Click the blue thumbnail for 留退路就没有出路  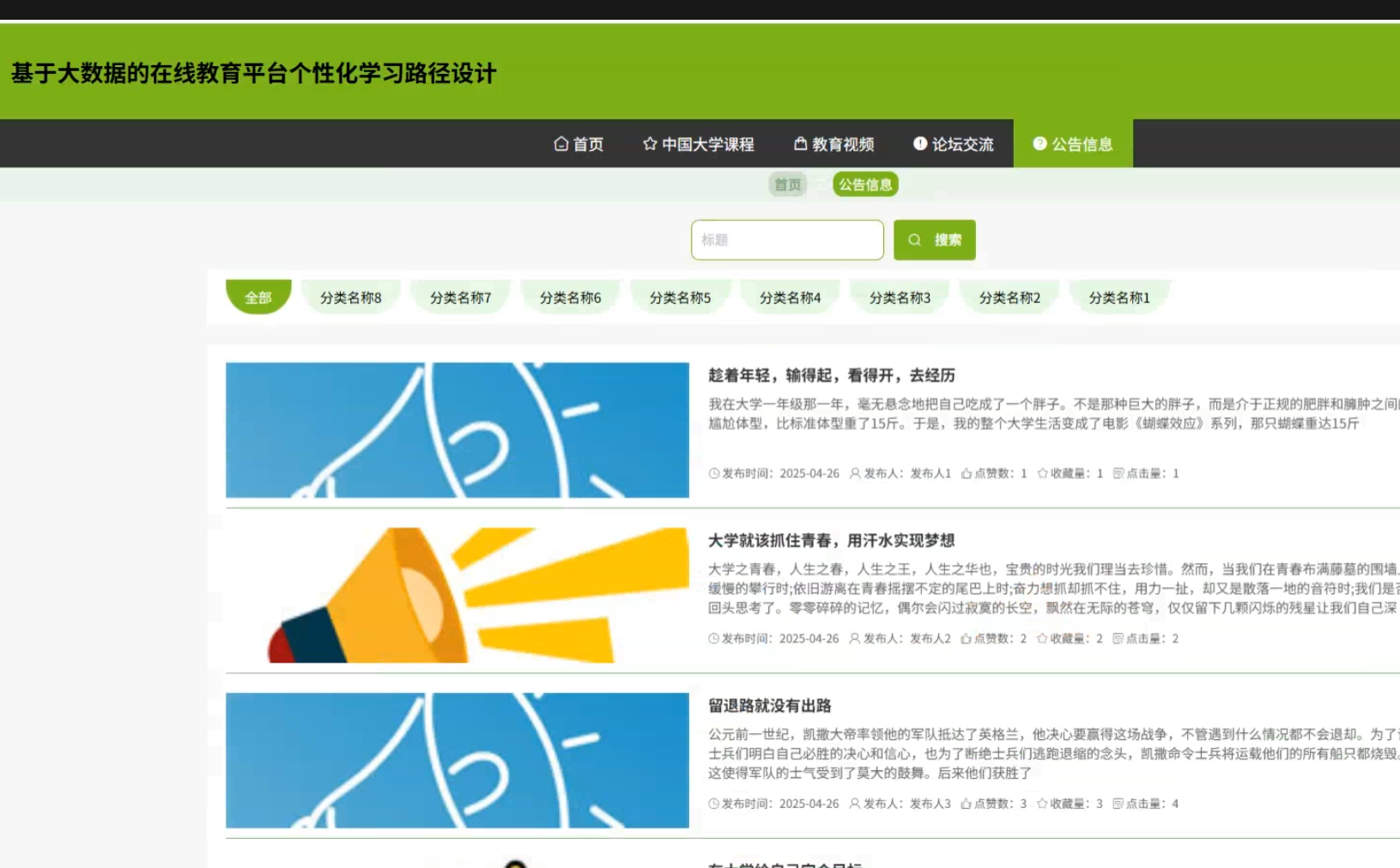tap(458, 761)
